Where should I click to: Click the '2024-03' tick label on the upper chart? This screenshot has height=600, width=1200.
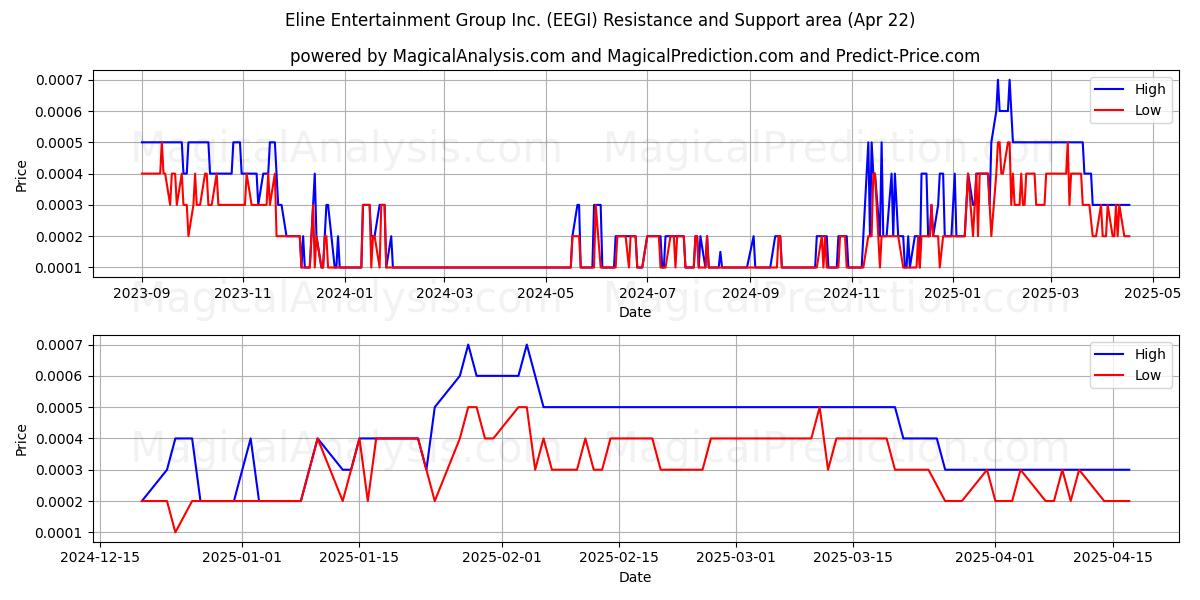444,294
